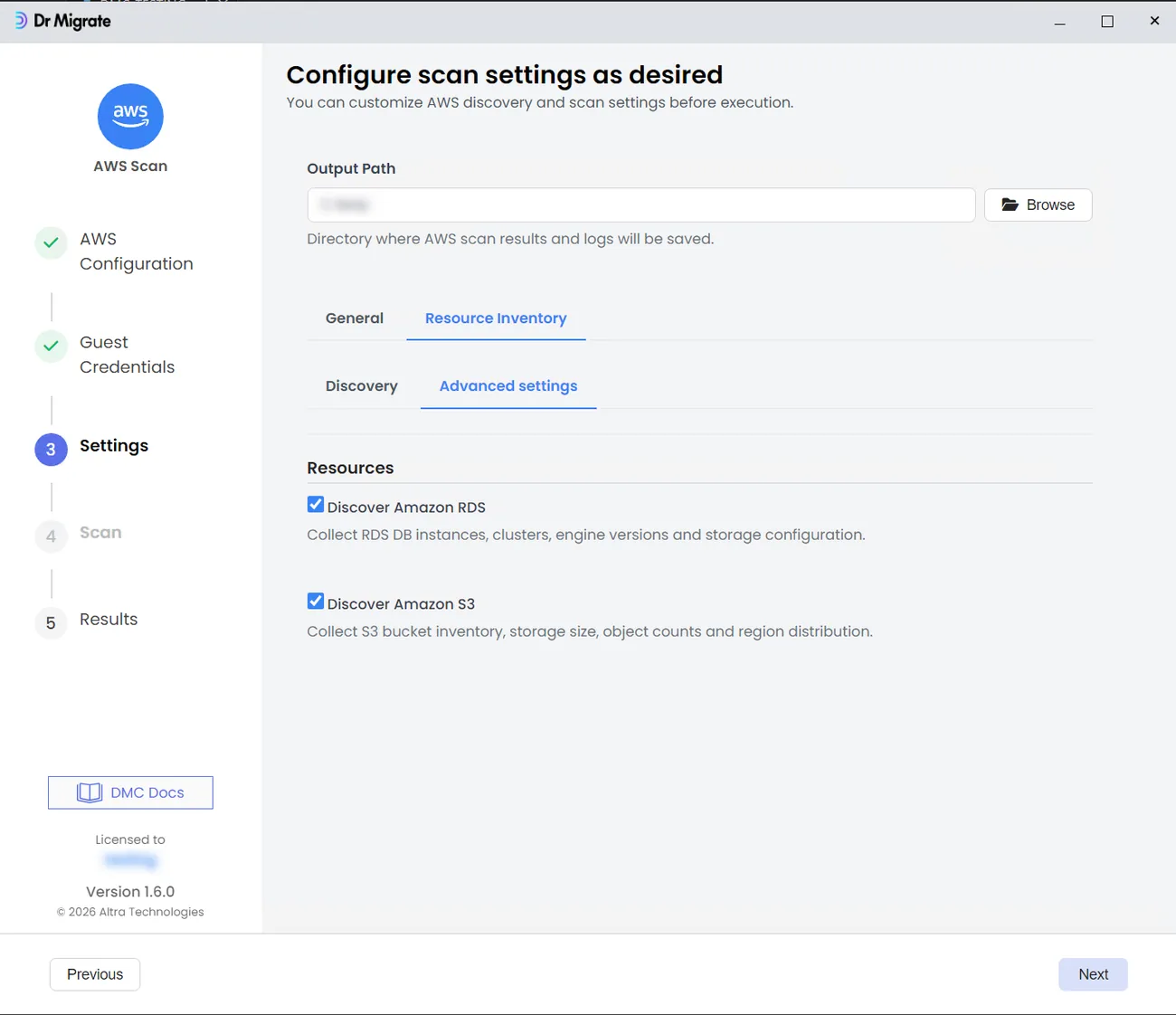
Task: Select the Advanced settings sub-tab
Action: coord(508,386)
